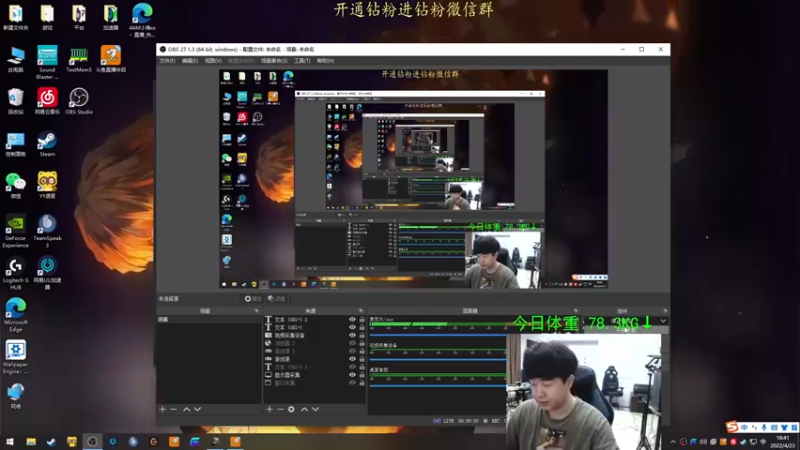Toggle visibility of 显示器采集 source

352,374
